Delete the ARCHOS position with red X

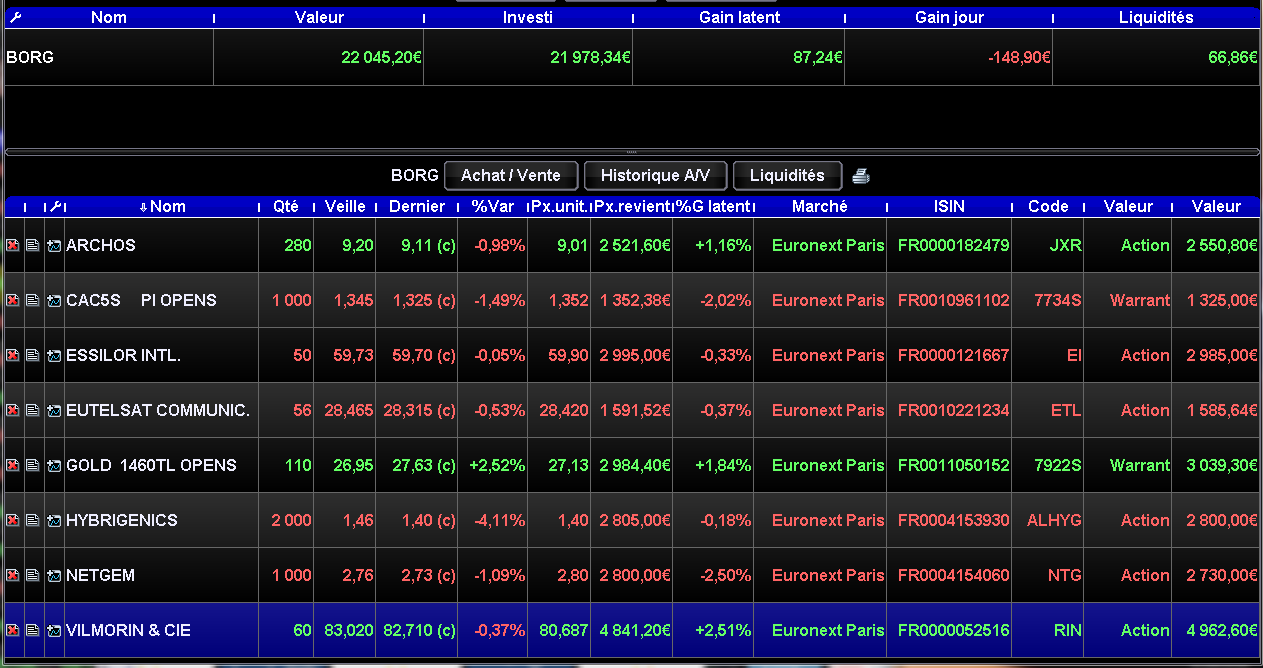pos(13,245)
